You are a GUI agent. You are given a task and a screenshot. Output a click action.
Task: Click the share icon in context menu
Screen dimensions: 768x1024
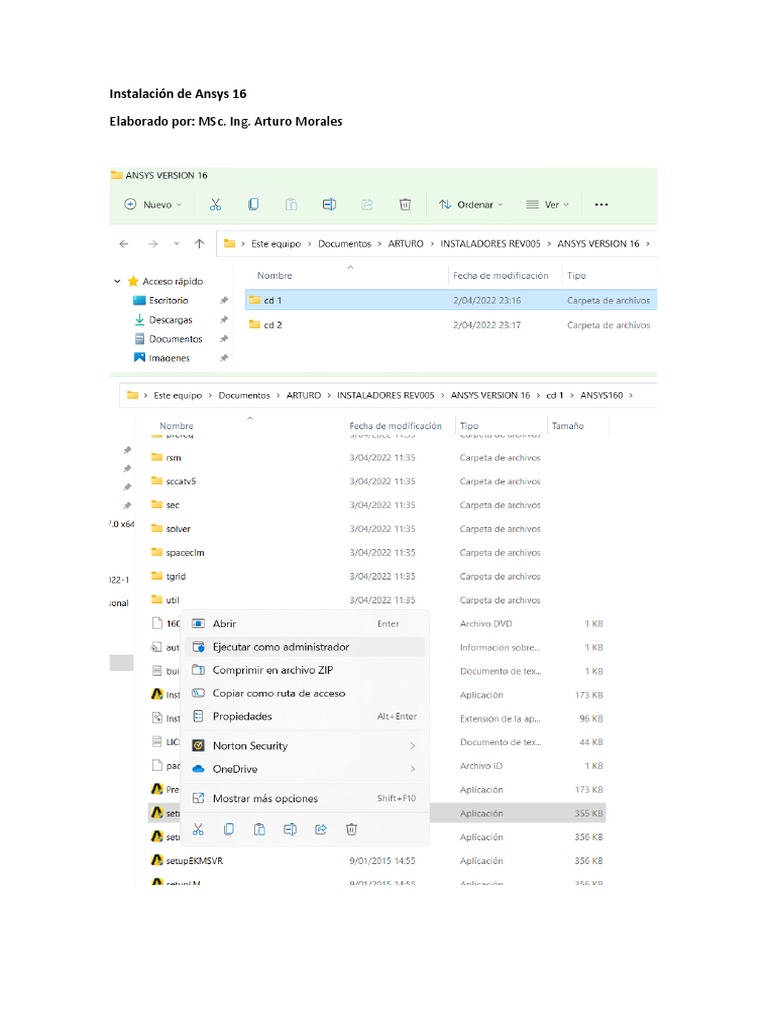click(x=321, y=829)
